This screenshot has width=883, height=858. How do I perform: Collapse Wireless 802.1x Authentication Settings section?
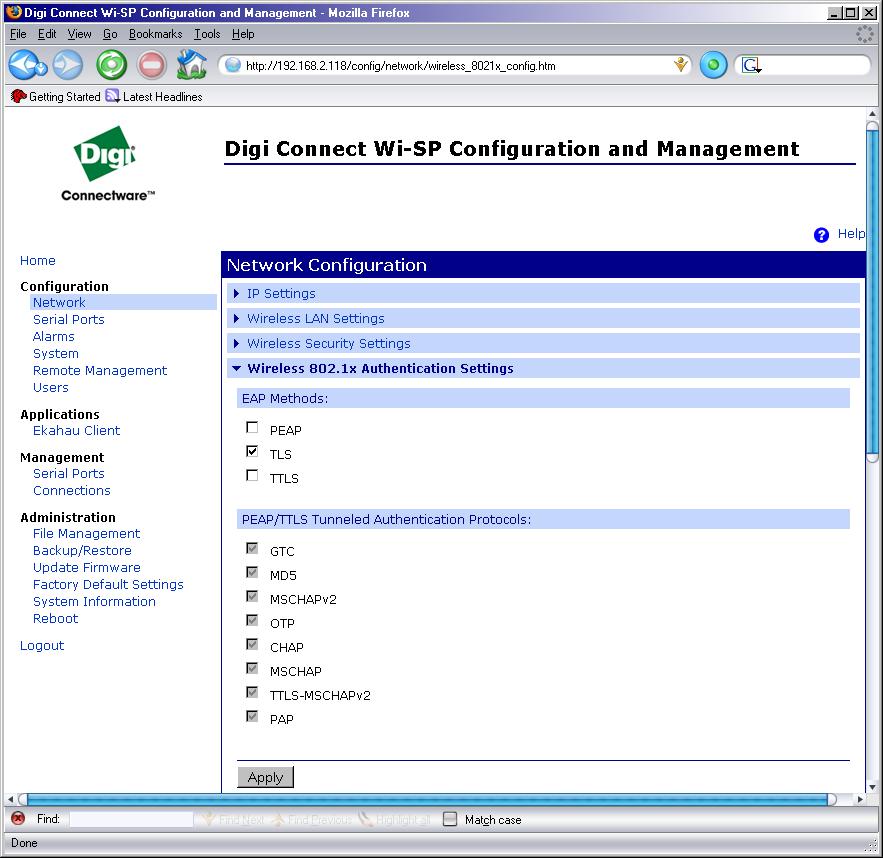(x=380, y=369)
